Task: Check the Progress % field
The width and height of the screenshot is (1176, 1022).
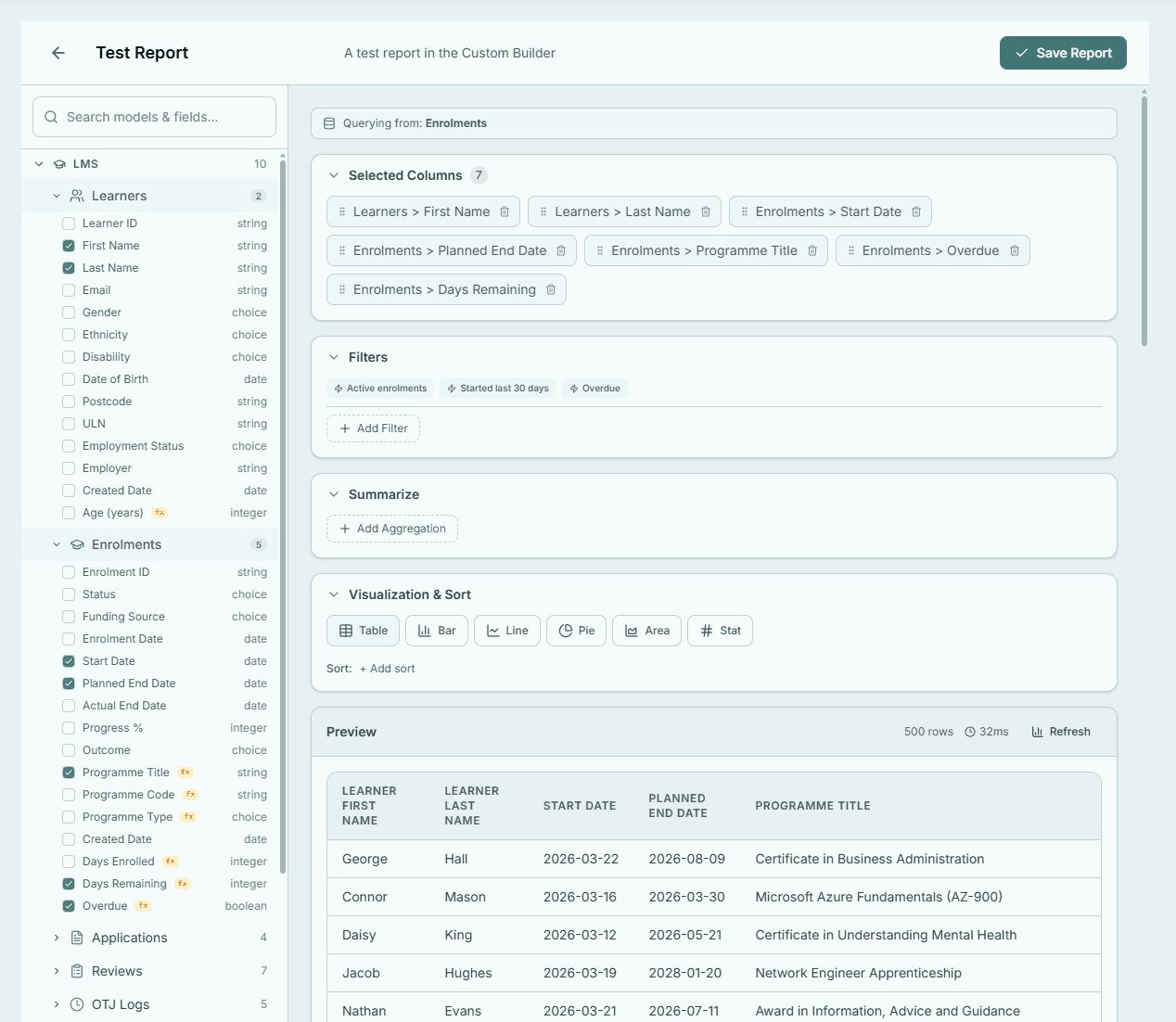Action: coord(68,727)
